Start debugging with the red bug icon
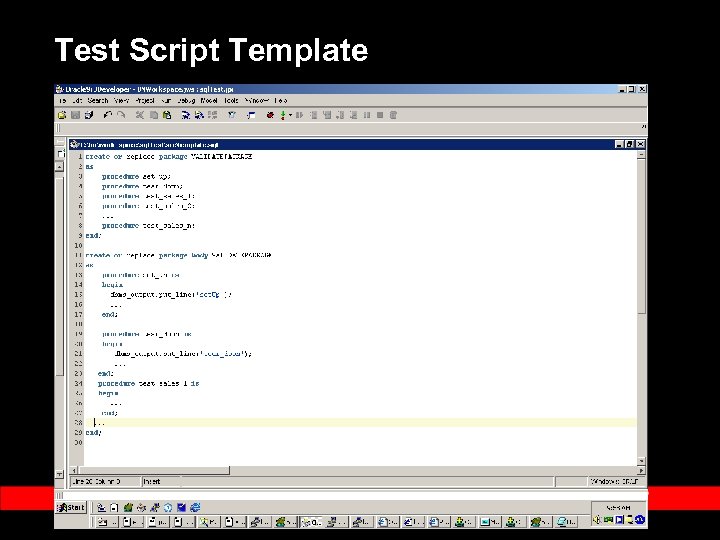 (x=270, y=115)
